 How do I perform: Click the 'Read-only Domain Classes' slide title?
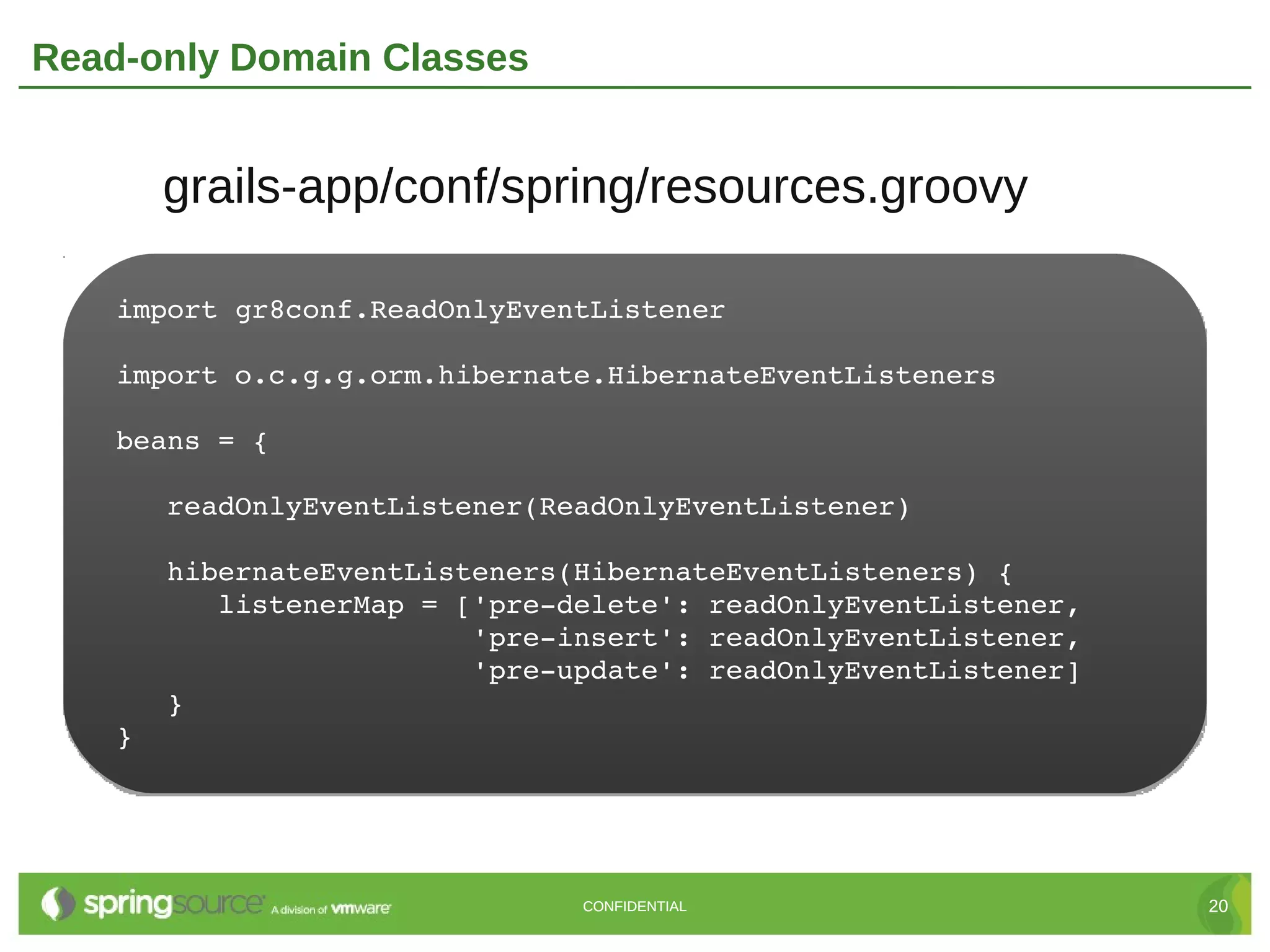pyautogui.click(x=280, y=58)
